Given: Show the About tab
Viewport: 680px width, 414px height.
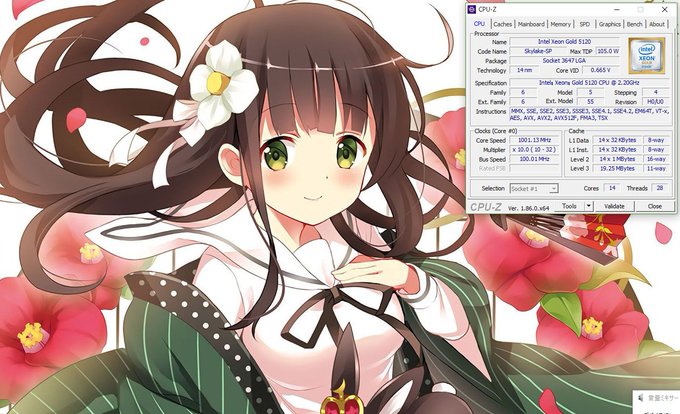Looking at the screenshot, I should coord(657,24).
